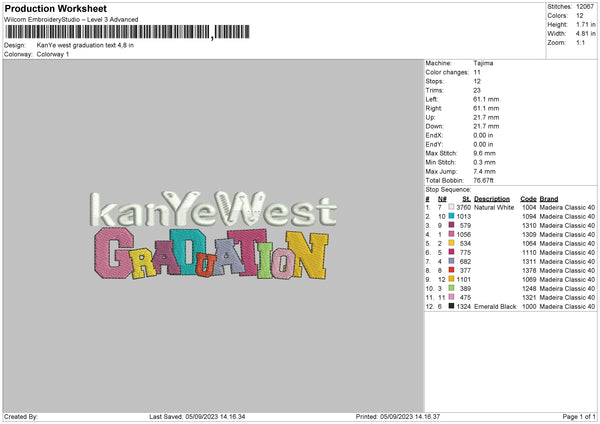Click the EndX value 0.00 in
The height and width of the screenshot is (424, 600).
(483, 135)
